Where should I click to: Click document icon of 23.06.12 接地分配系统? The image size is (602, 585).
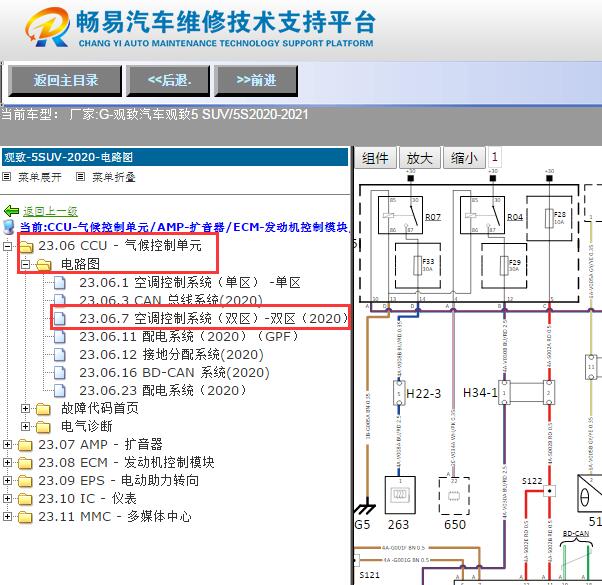coord(60,355)
